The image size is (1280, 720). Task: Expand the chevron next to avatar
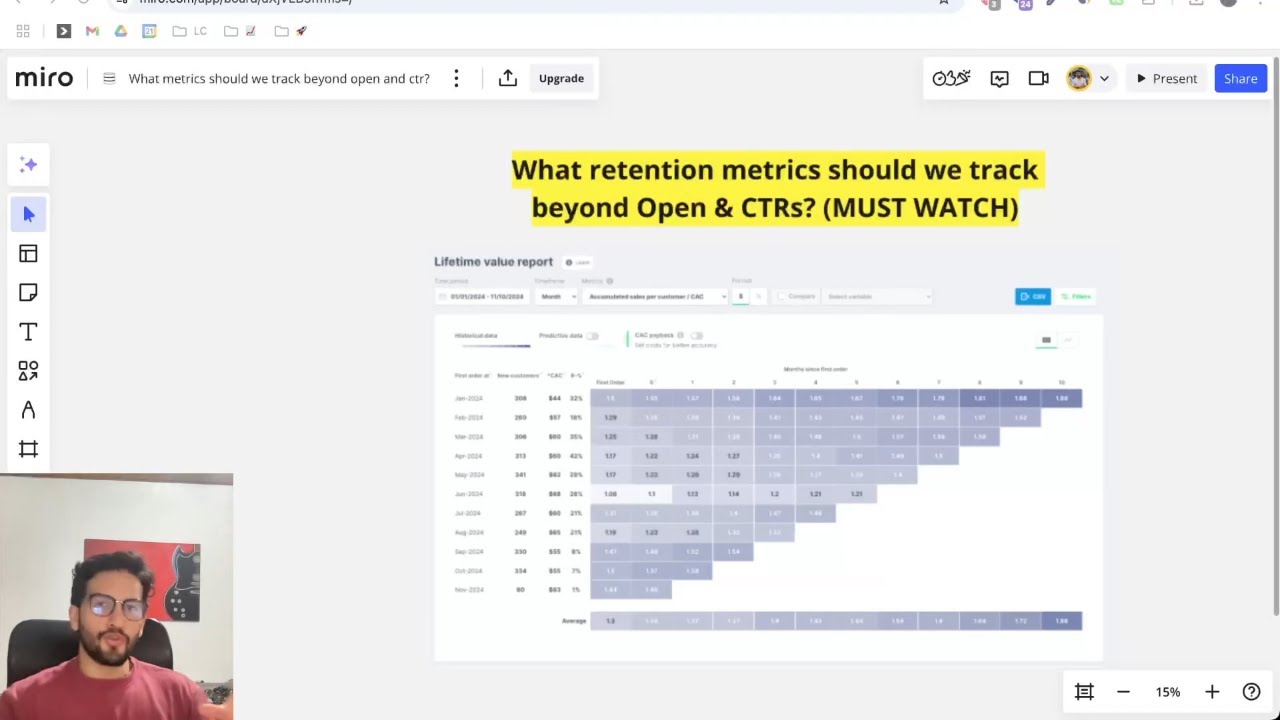click(1104, 78)
